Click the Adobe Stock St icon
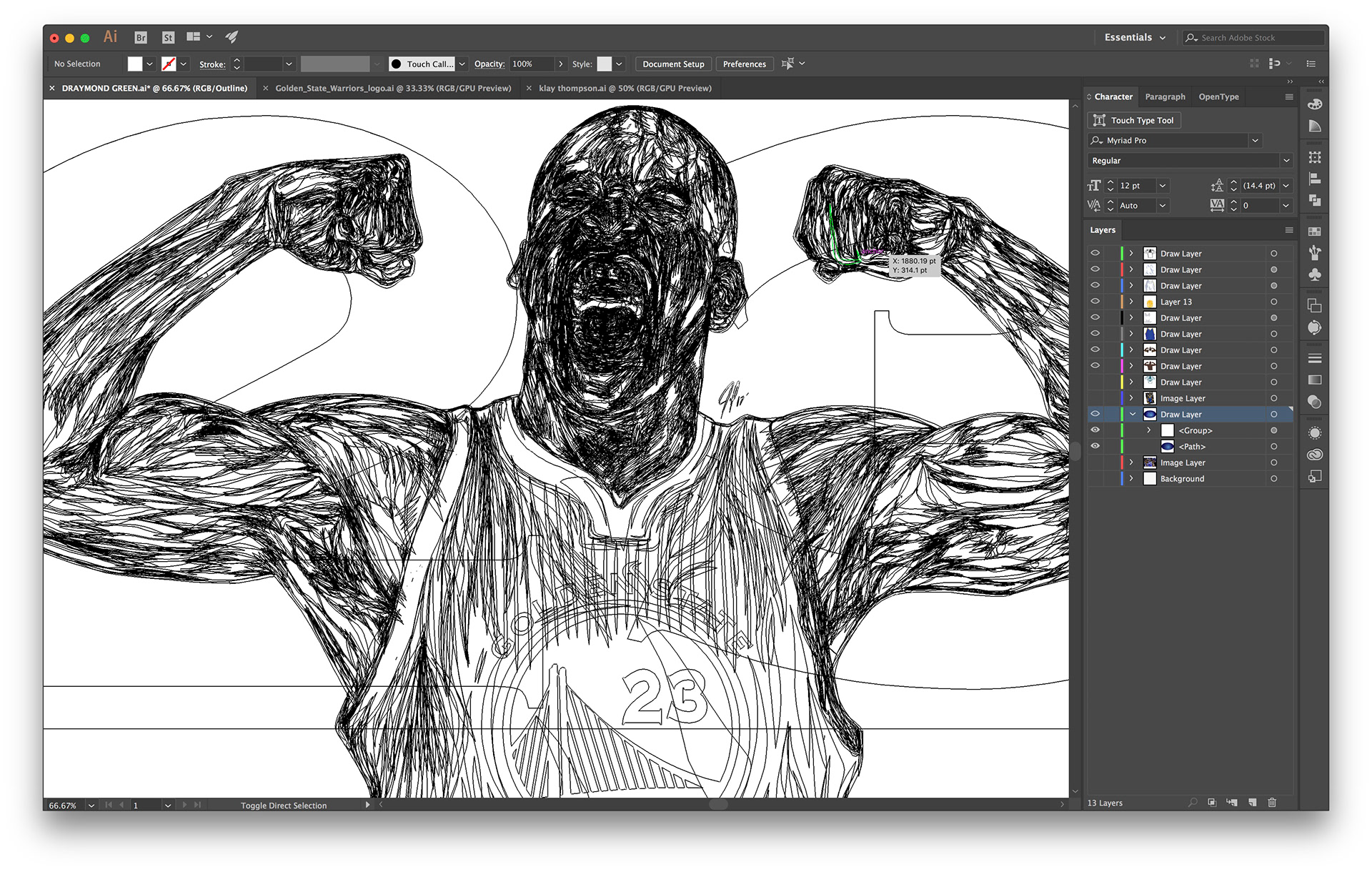The image size is (1372, 872). coord(168,37)
